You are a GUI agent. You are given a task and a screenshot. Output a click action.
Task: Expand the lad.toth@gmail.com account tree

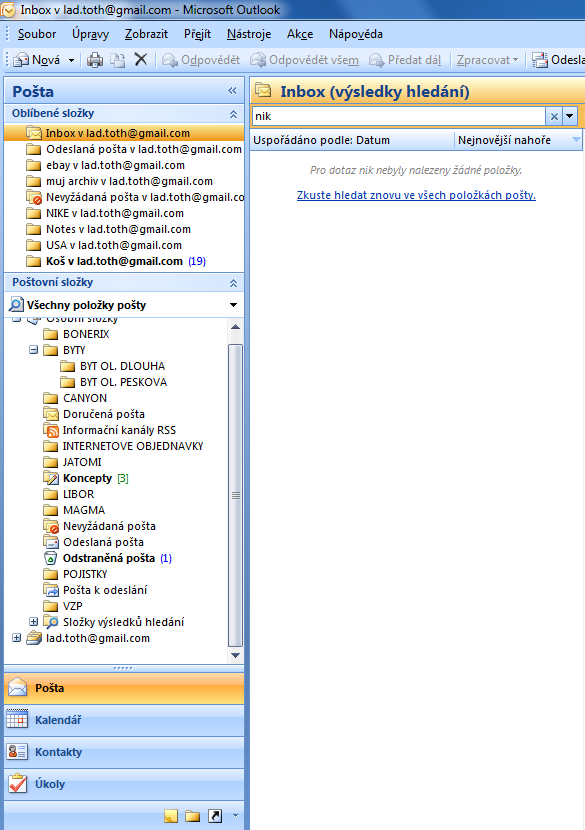coord(16,638)
